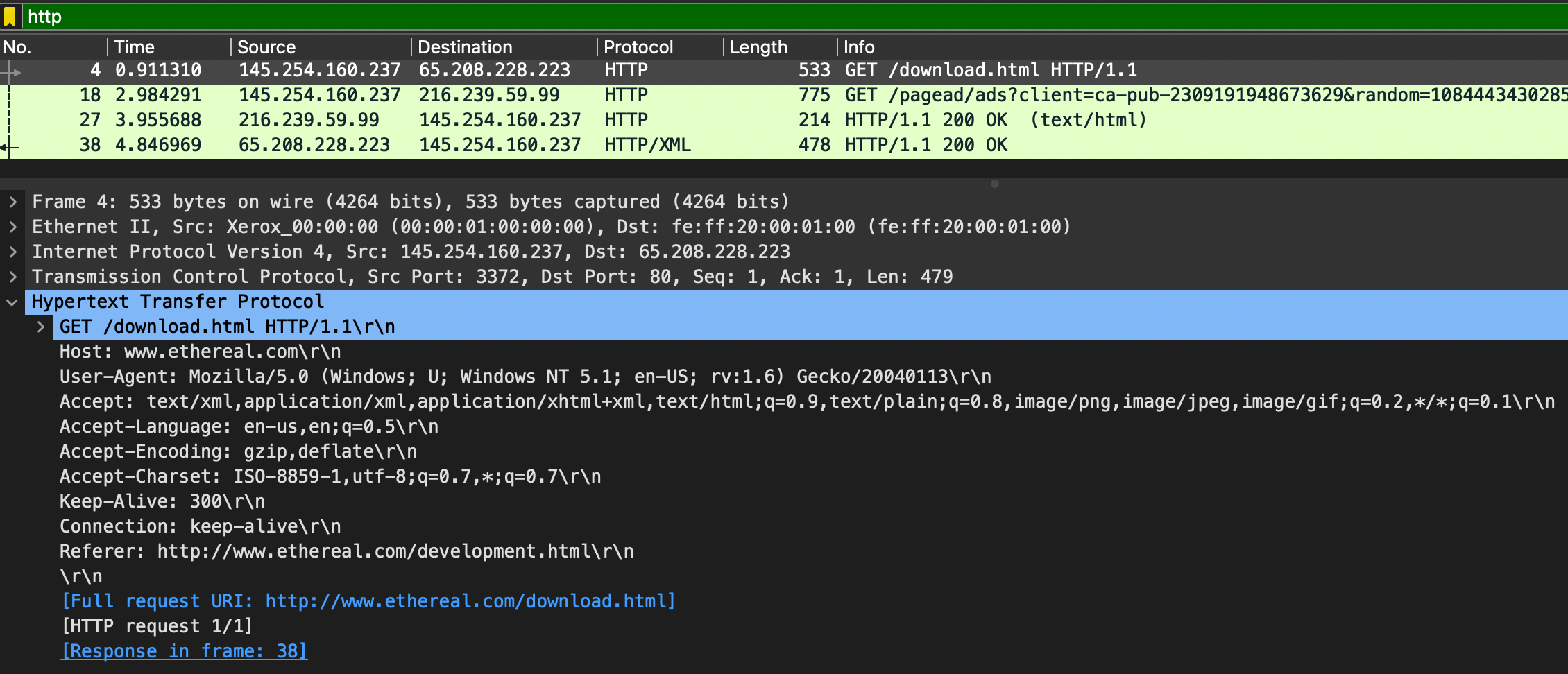Jump to Response in frame 38 link
Screen dimensions: 1568x674
(x=184, y=651)
